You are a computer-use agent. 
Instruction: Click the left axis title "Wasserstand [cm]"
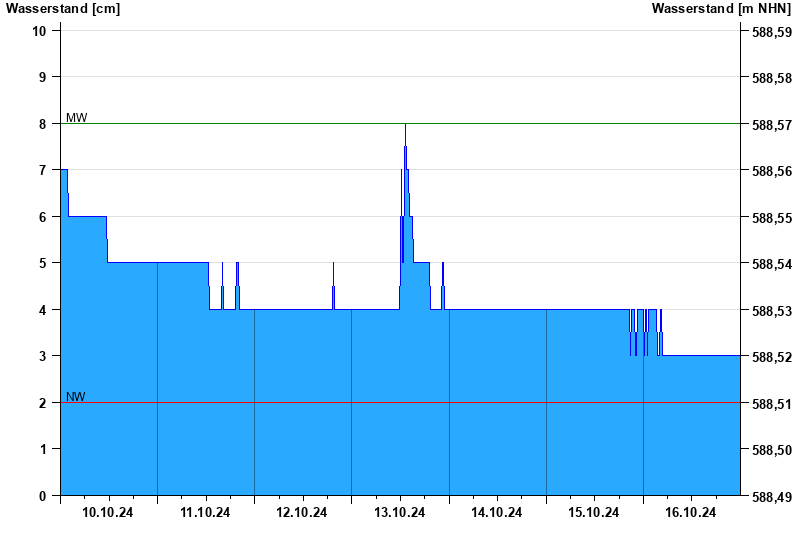point(63,9)
